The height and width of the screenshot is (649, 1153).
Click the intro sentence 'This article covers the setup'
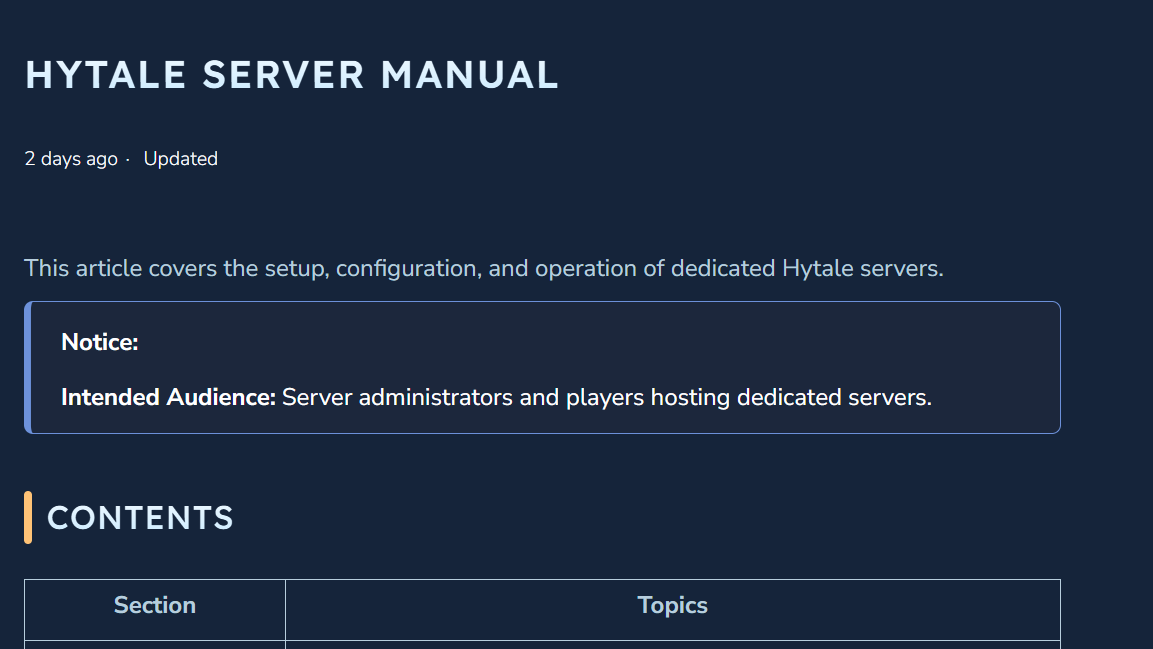tap(483, 268)
